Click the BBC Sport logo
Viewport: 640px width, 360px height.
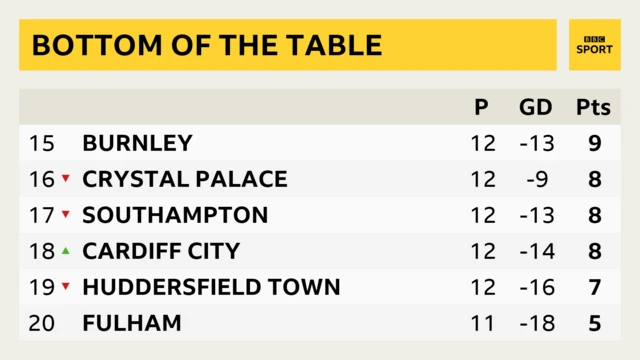pyautogui.click(x=594, y=45)
